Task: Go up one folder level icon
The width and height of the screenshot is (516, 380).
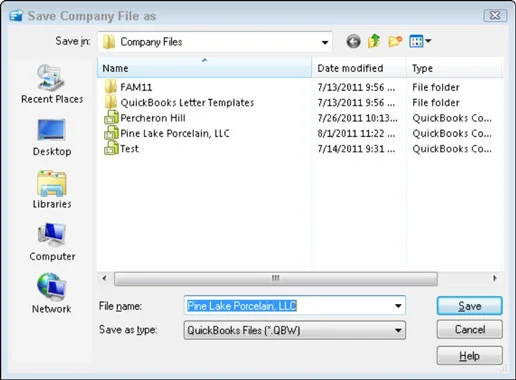Action: [374, 41]
